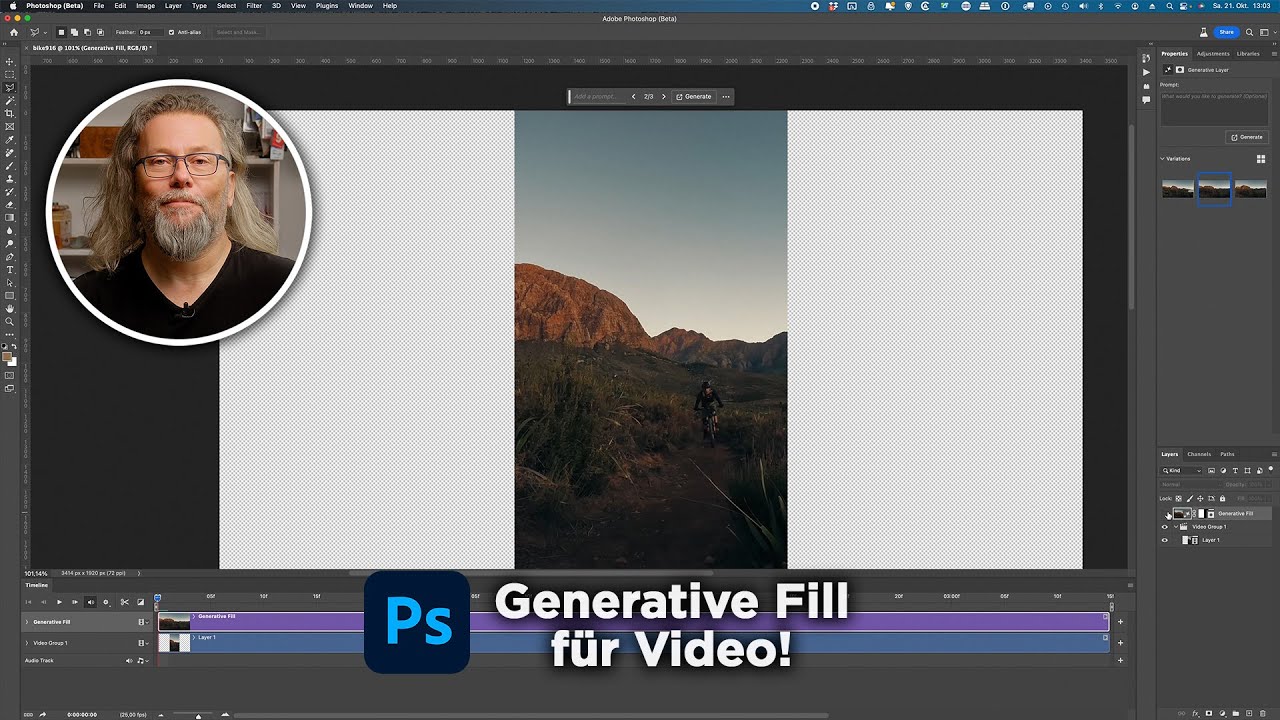The width and height of the screenshot is (1280, 720).
Task: Open Audio Track music note menu
Action: [141, 661]
